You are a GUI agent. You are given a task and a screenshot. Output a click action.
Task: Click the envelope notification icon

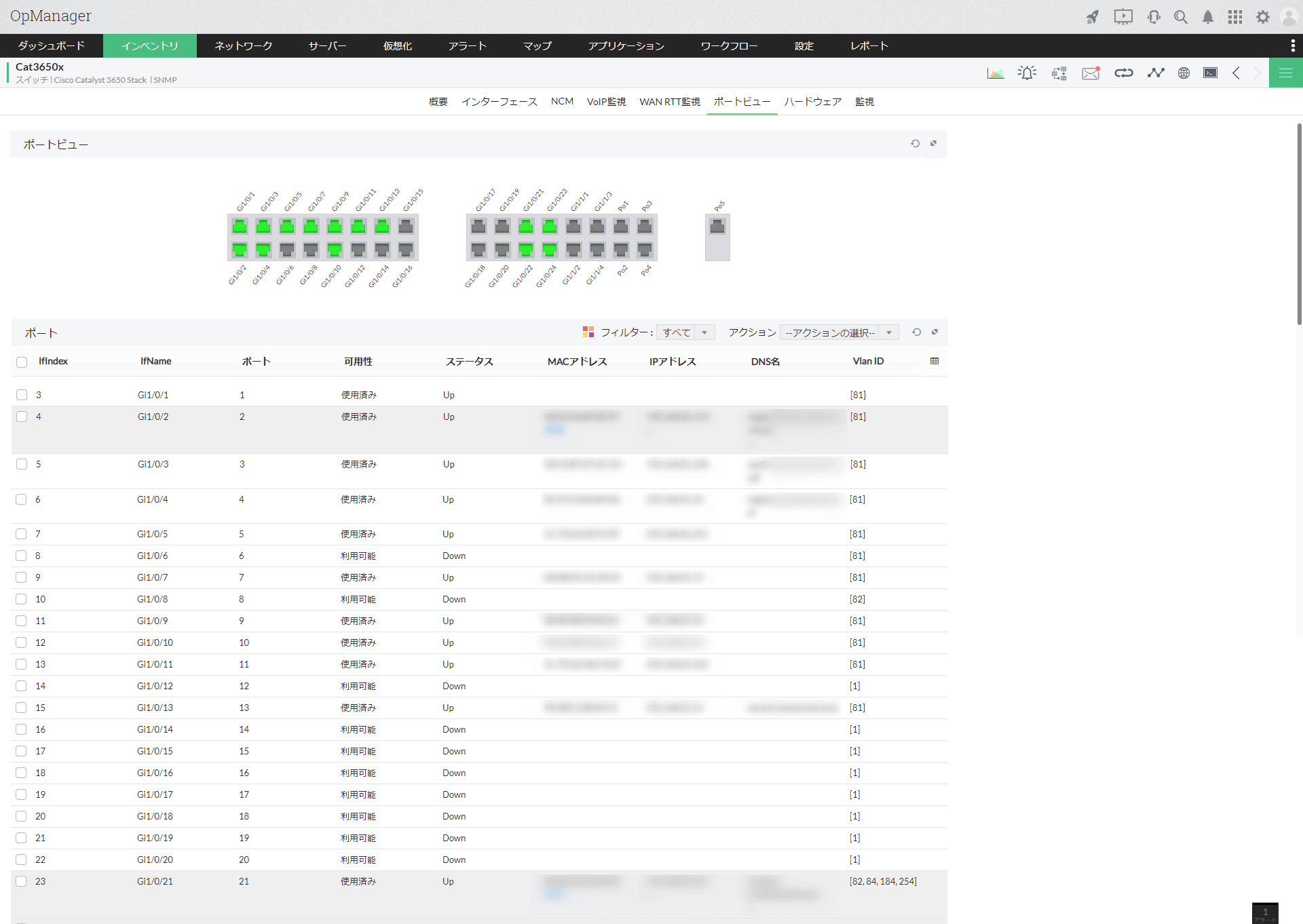click(1091, 73)
